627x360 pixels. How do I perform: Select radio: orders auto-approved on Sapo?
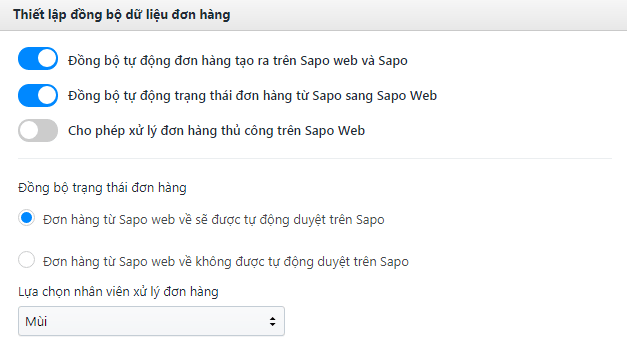pos(26,218)
